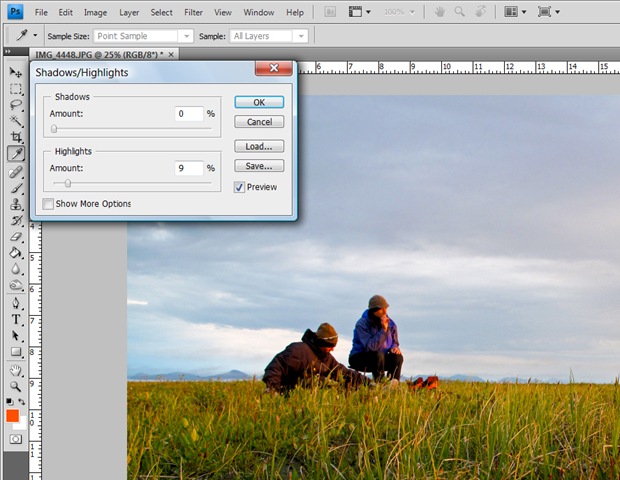Image resolution: width=620 pixels, height=480 pixels.
Task: Click the Zoom icon in the application bar
Action: pos(459,12)
